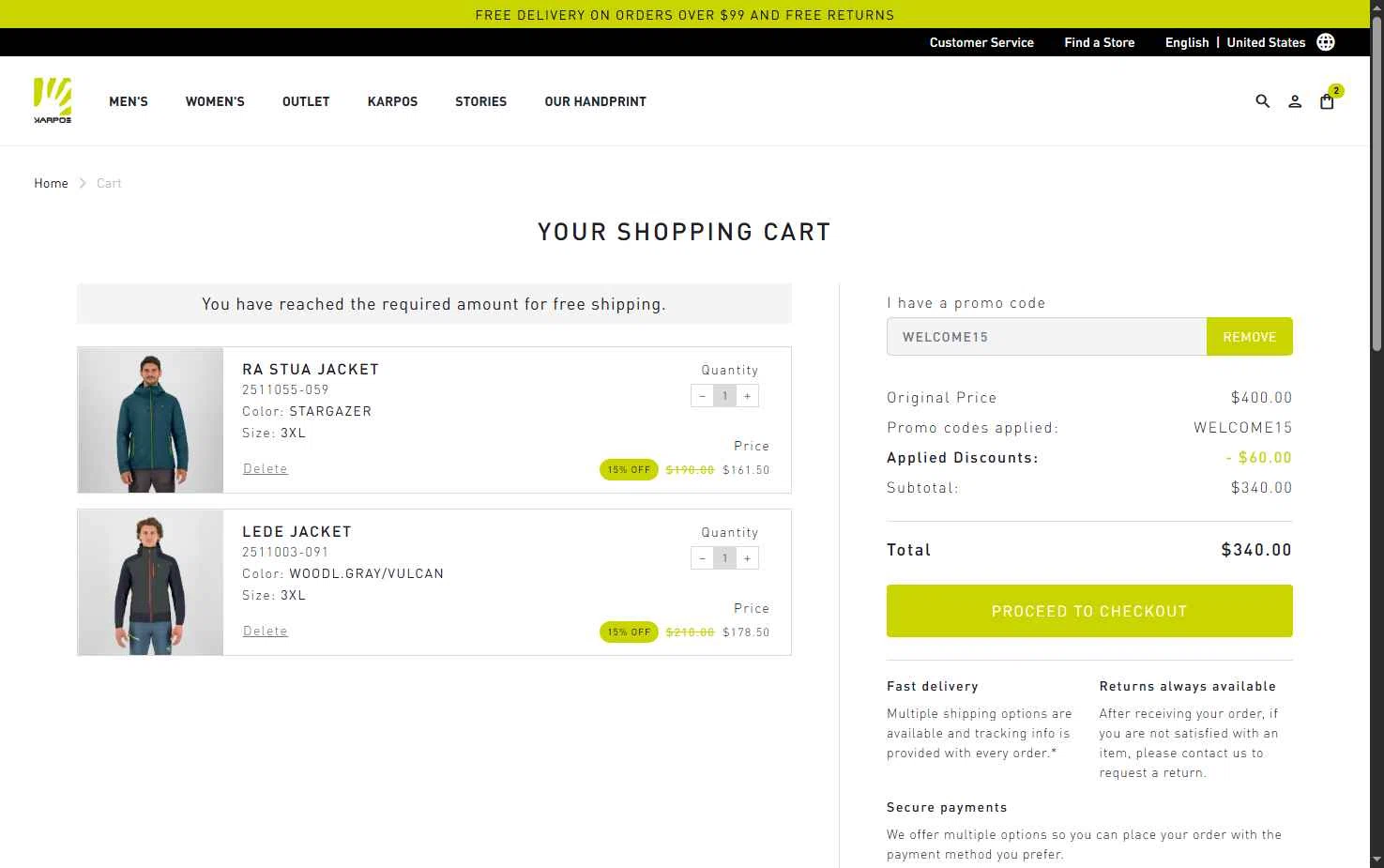Click the 'YOUR SHOPPING CART' heading

pos(684,233)
